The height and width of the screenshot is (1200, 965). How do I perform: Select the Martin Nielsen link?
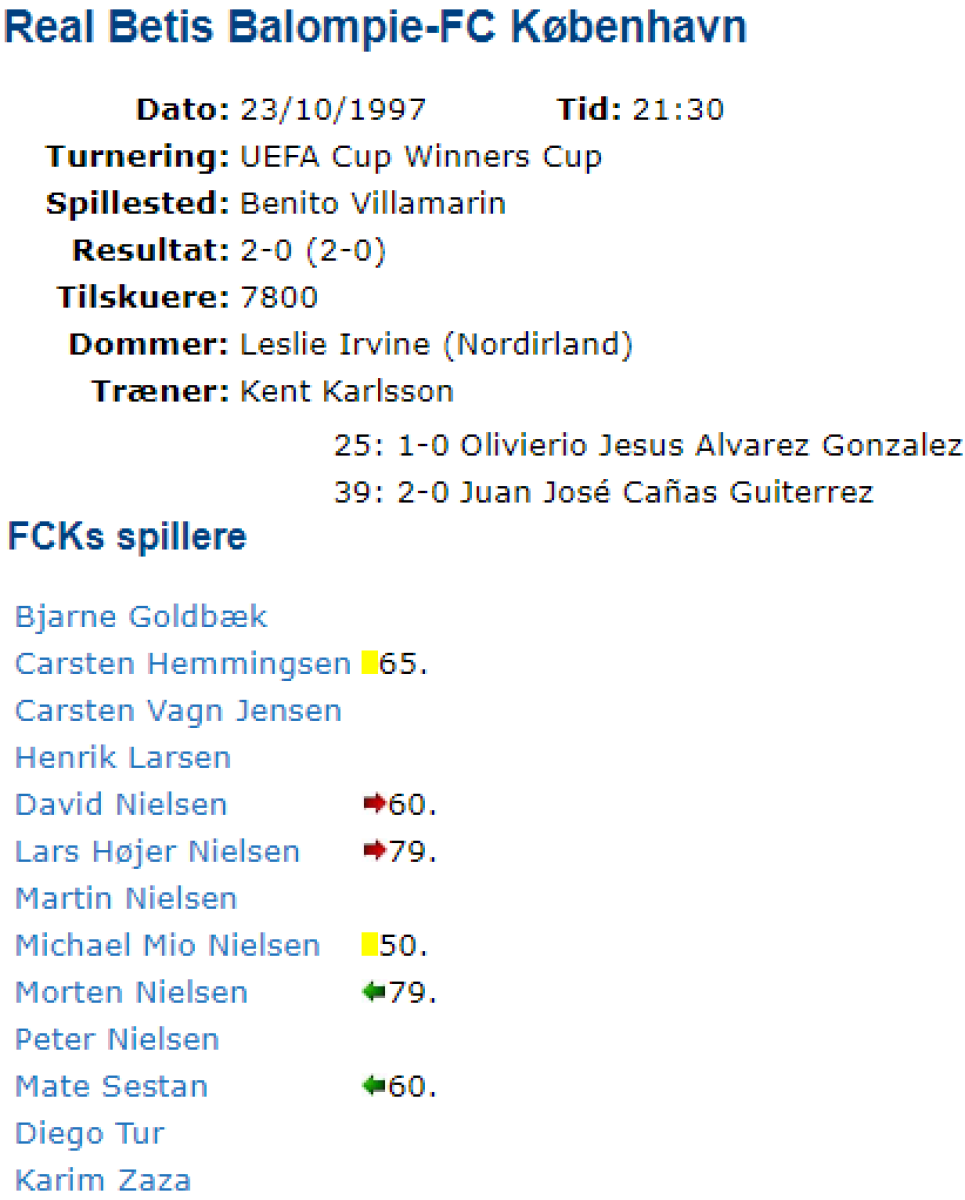tap(126, 899)
